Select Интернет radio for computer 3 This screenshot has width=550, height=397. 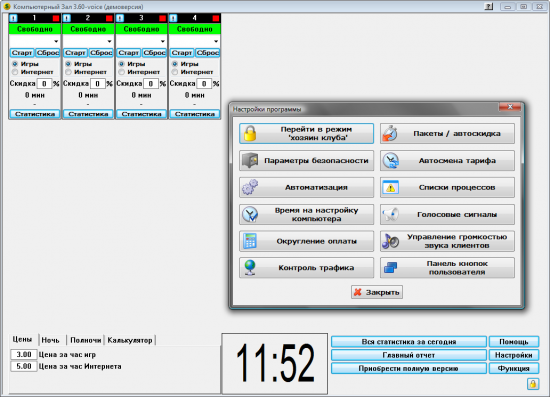[122, 72]
